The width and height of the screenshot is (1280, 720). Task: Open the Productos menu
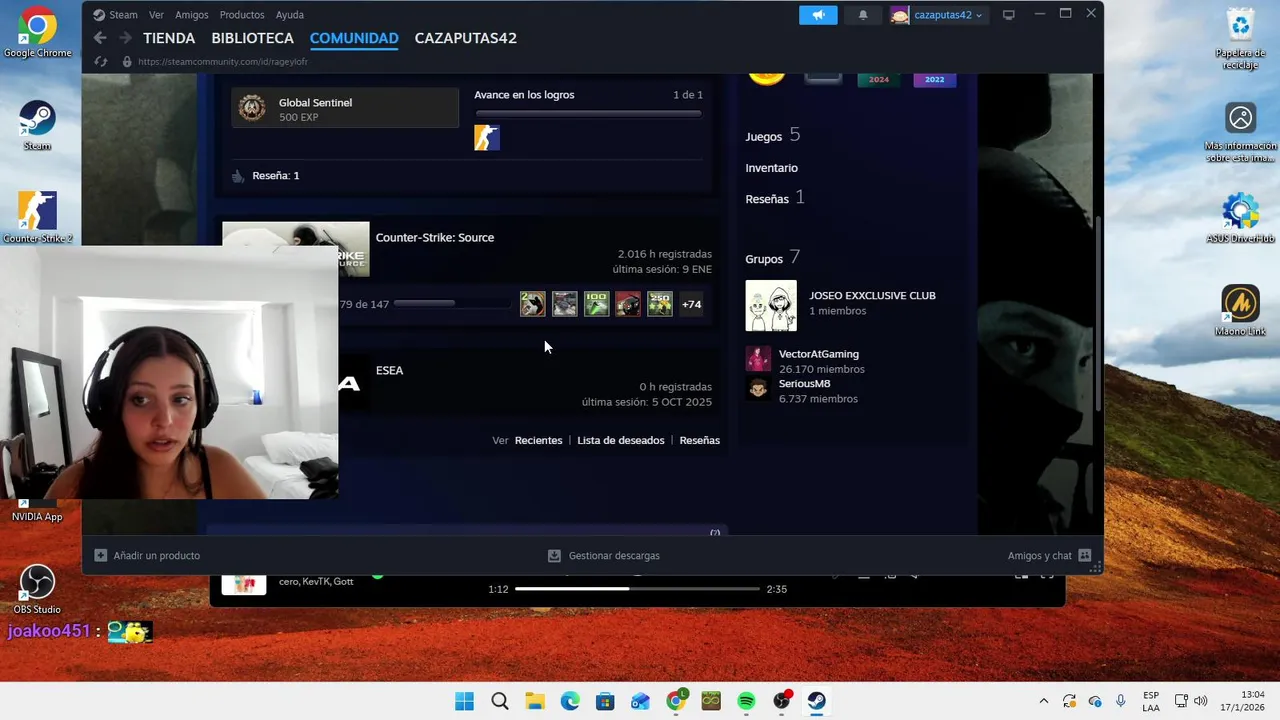242,15
